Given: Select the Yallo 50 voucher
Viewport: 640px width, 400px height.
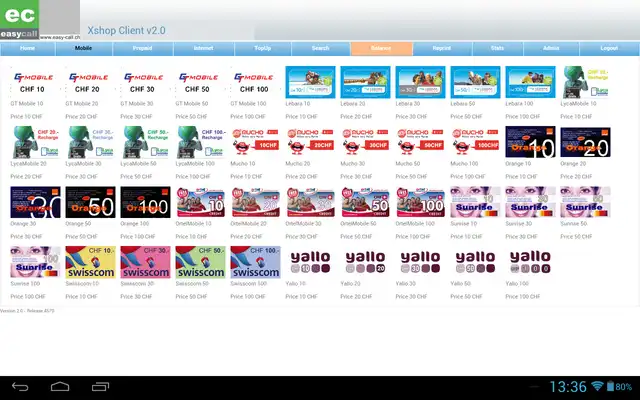Looking at the screenshot, I should pyautogui.click(x=475, y=262).
